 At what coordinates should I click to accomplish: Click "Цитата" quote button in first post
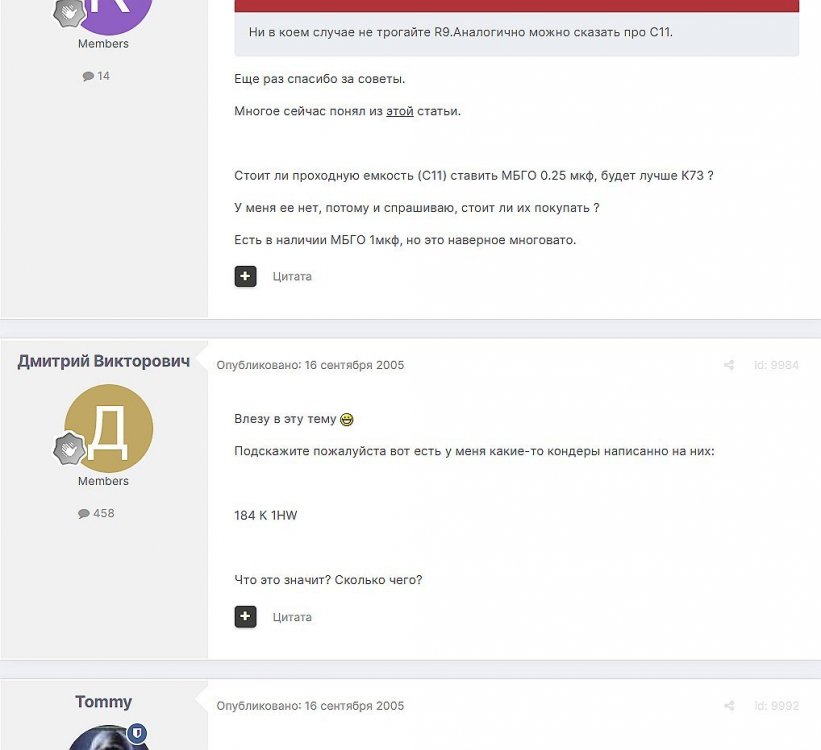pos(292,277)
